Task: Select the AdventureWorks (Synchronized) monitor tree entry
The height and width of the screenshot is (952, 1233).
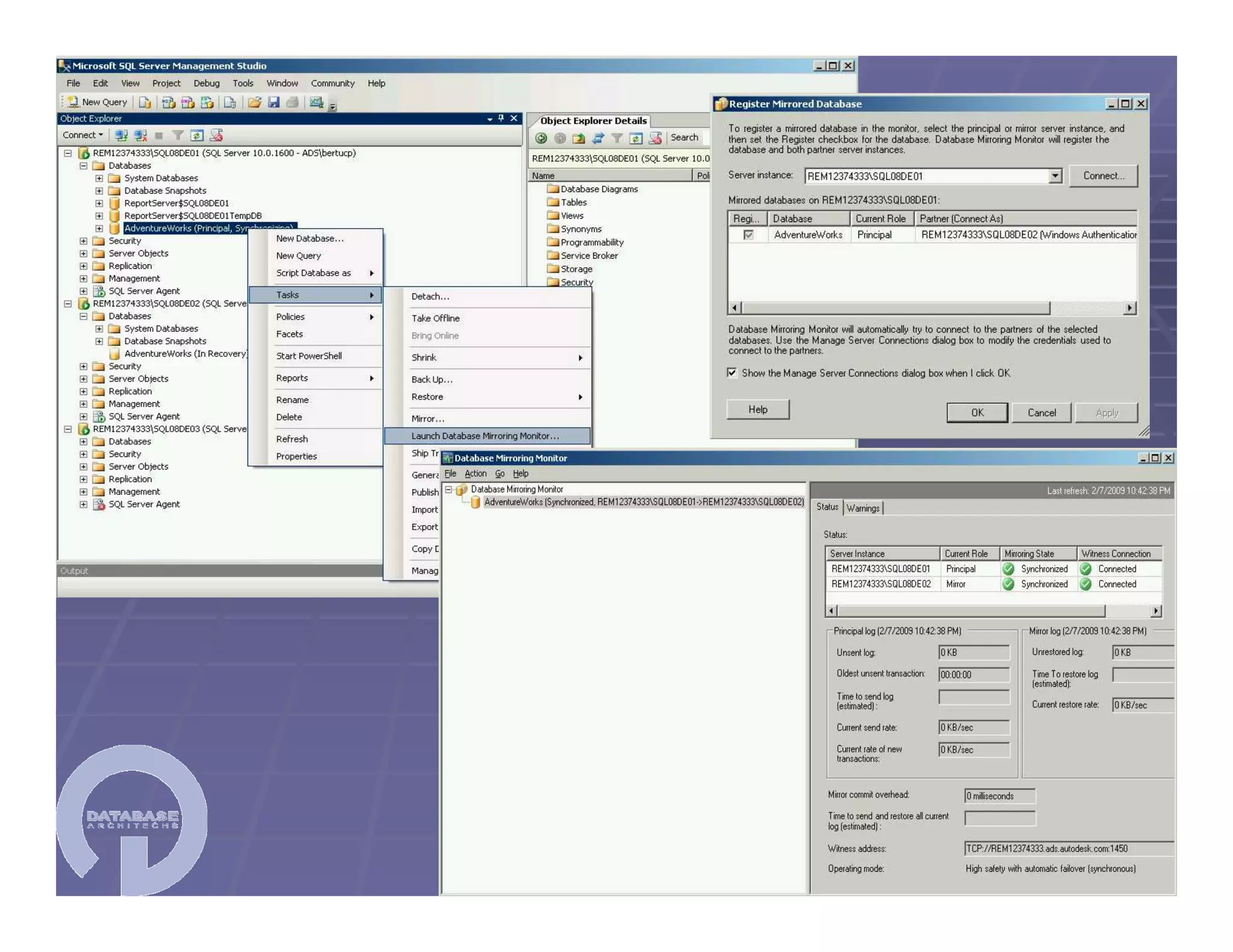Action: (644, 502)
